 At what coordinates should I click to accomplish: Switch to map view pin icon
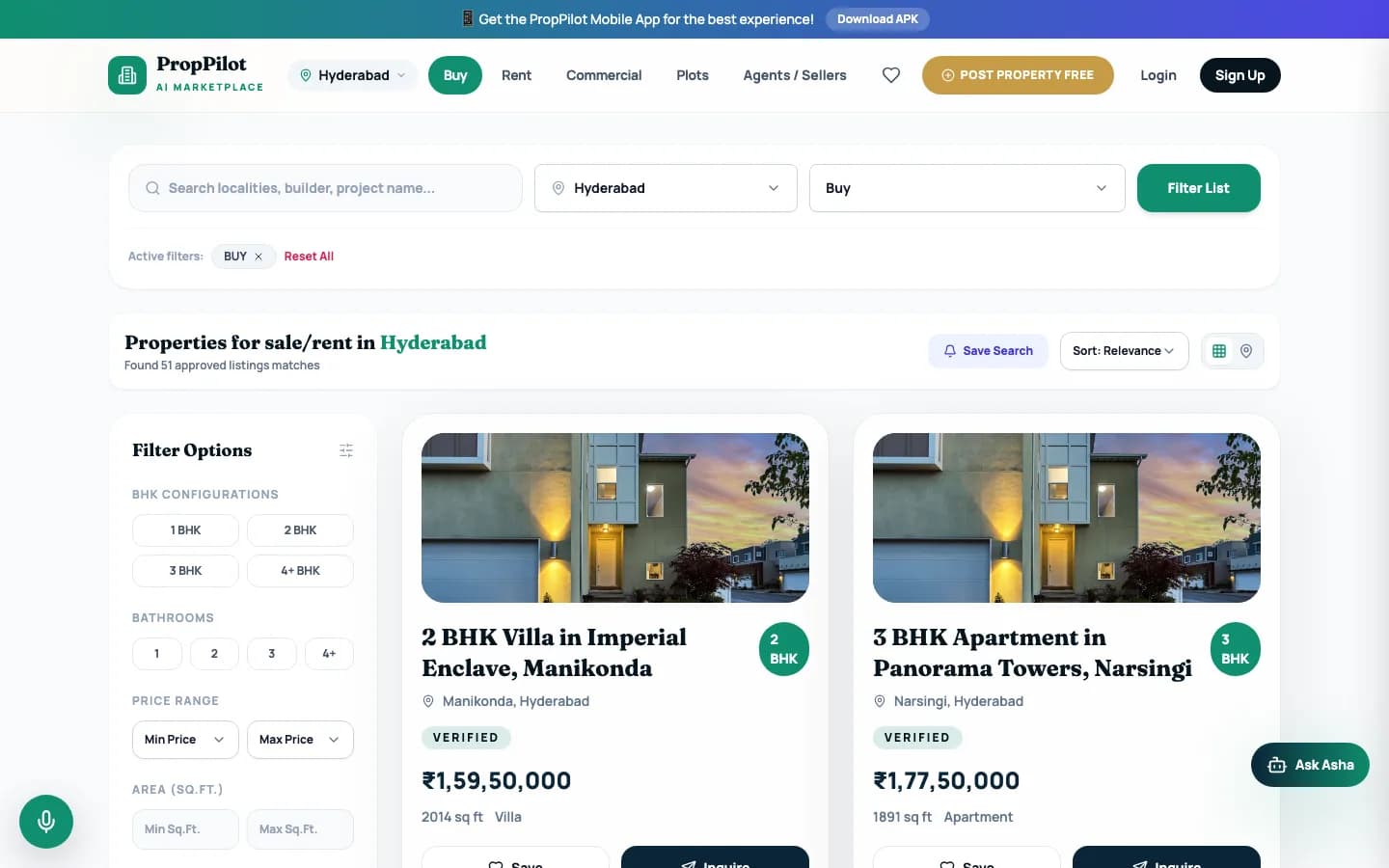tap(1246, 351)
